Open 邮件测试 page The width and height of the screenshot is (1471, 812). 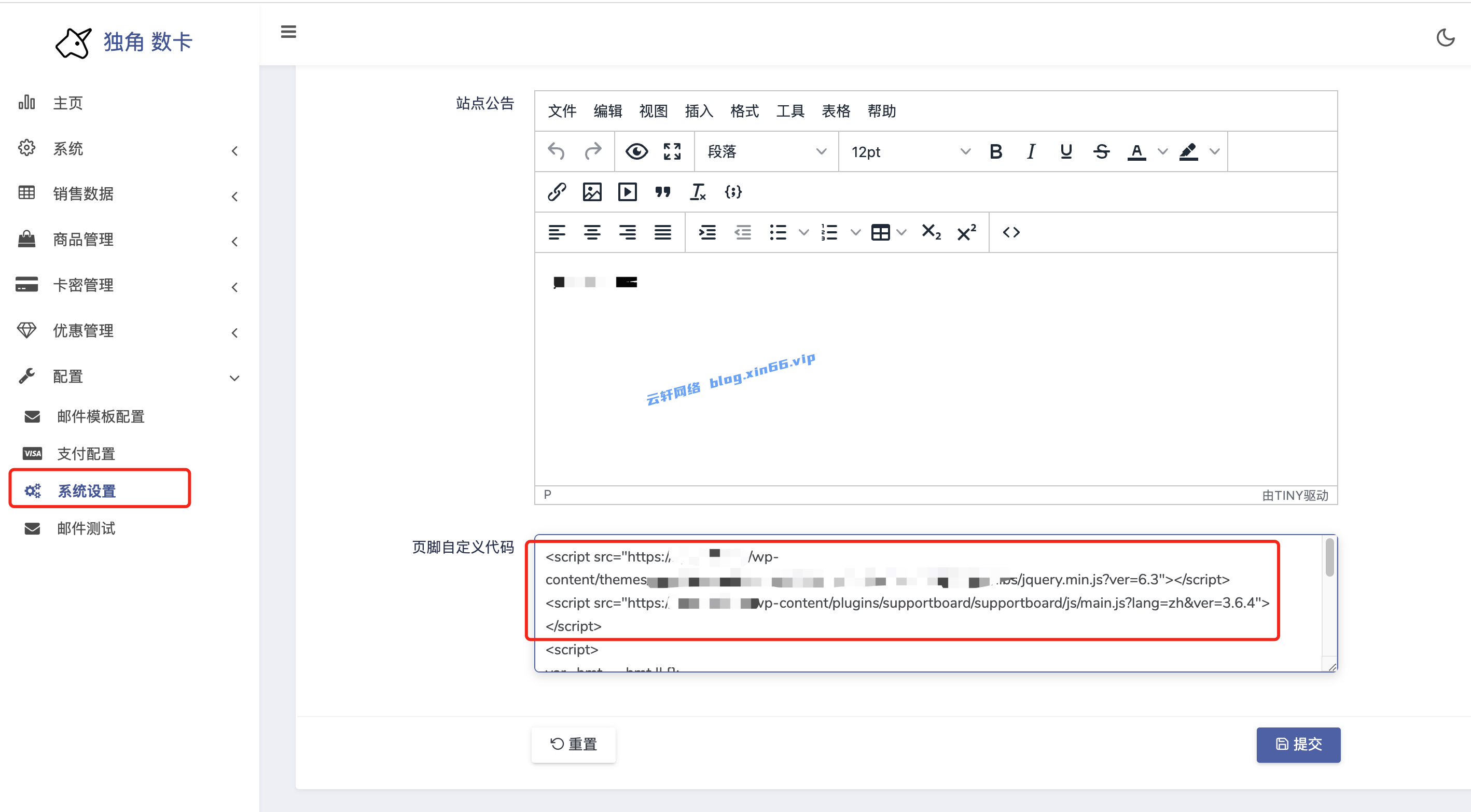[130, 528]
